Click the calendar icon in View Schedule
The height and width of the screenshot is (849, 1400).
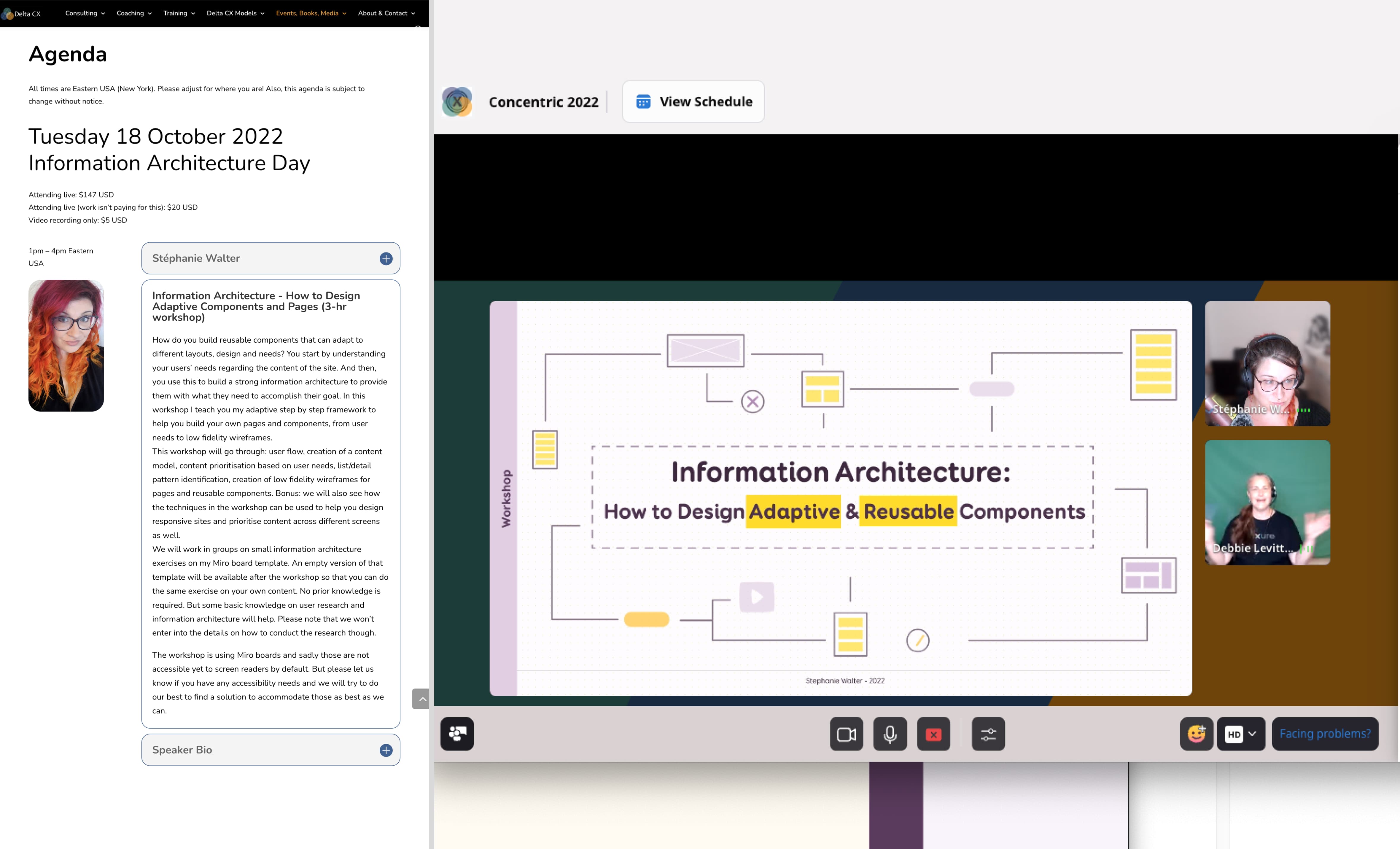(643, 102)
